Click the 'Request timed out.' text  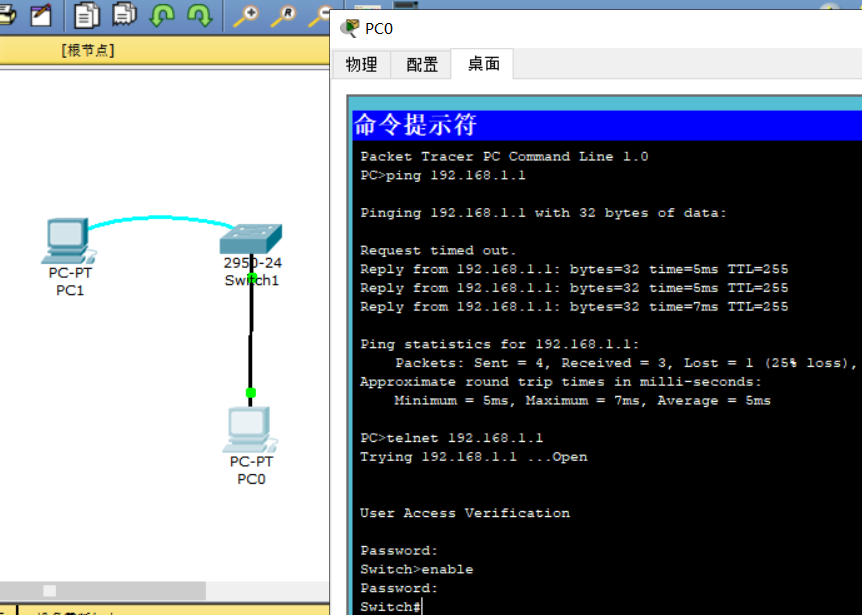tap(438, 251)
